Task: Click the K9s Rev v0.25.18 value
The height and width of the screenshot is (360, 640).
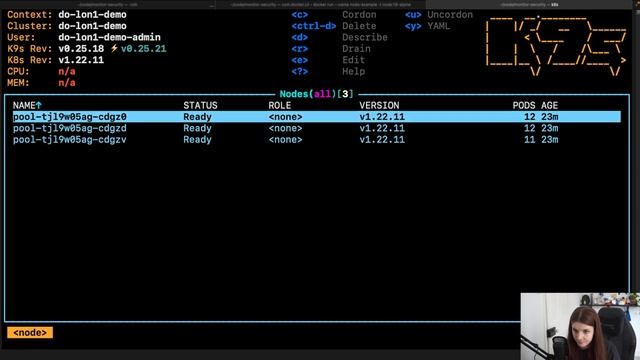Action: [81, 49]
